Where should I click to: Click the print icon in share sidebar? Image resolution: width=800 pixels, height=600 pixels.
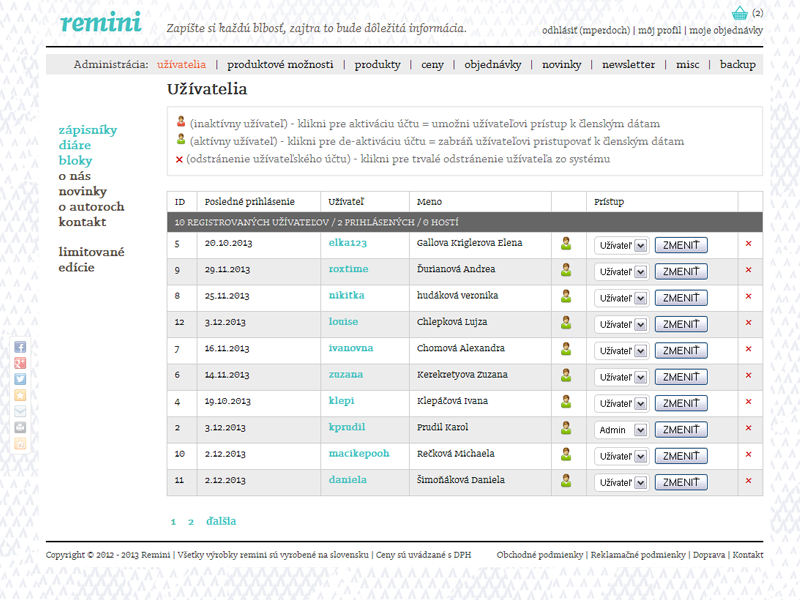20,427
